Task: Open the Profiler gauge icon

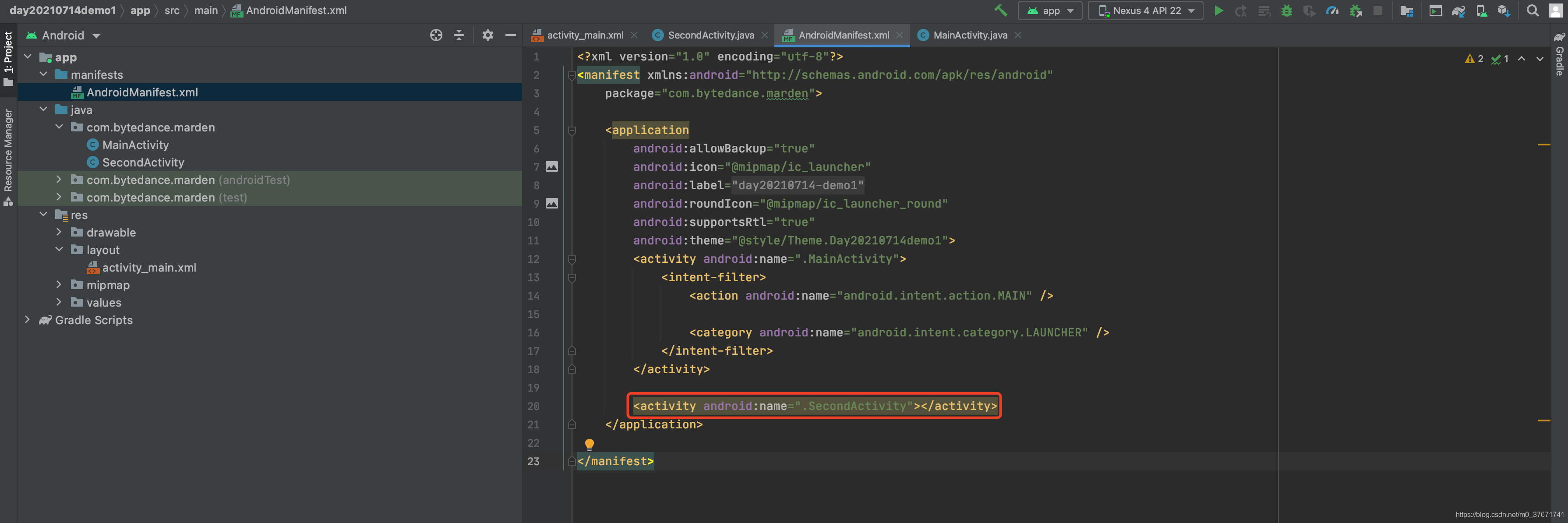Action: point(1332,11)
